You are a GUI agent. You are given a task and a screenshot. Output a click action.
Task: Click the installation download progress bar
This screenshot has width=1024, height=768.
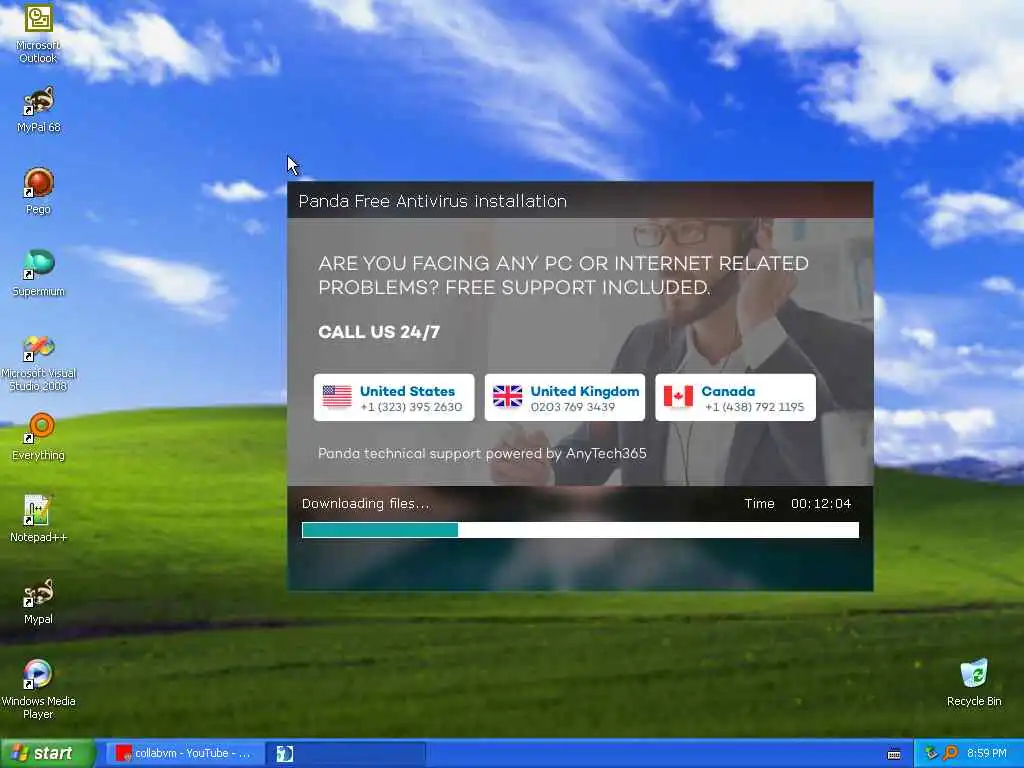pos(580,530)
